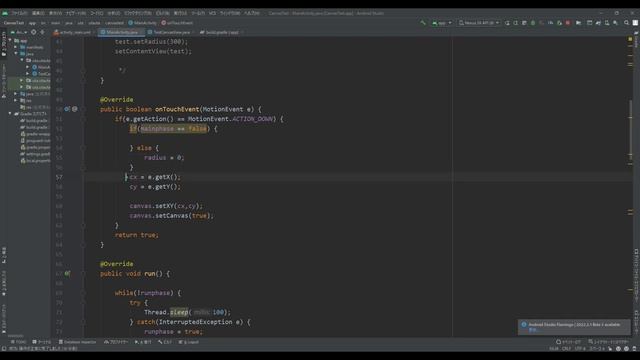This screenshot has height=360, width=640.
Task: Click the Android Studio logo icon
Action: [5, 13]
